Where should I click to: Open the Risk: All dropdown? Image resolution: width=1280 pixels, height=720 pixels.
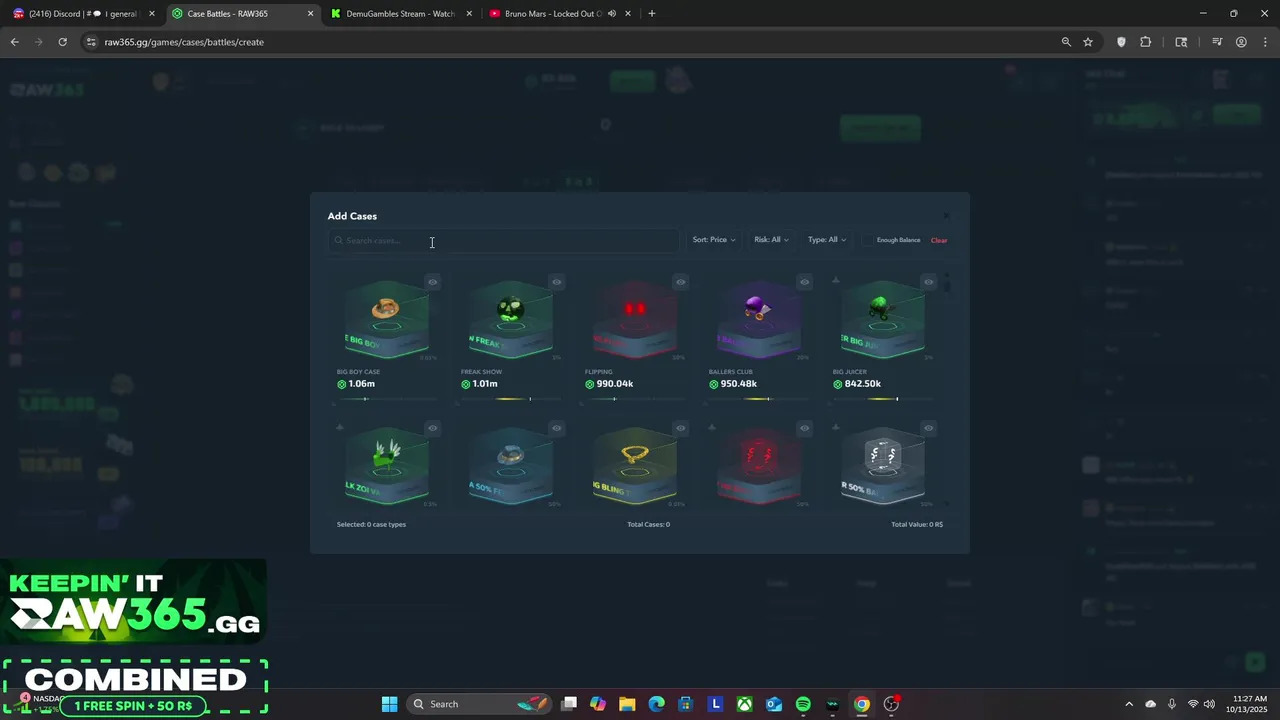point(771,240)
